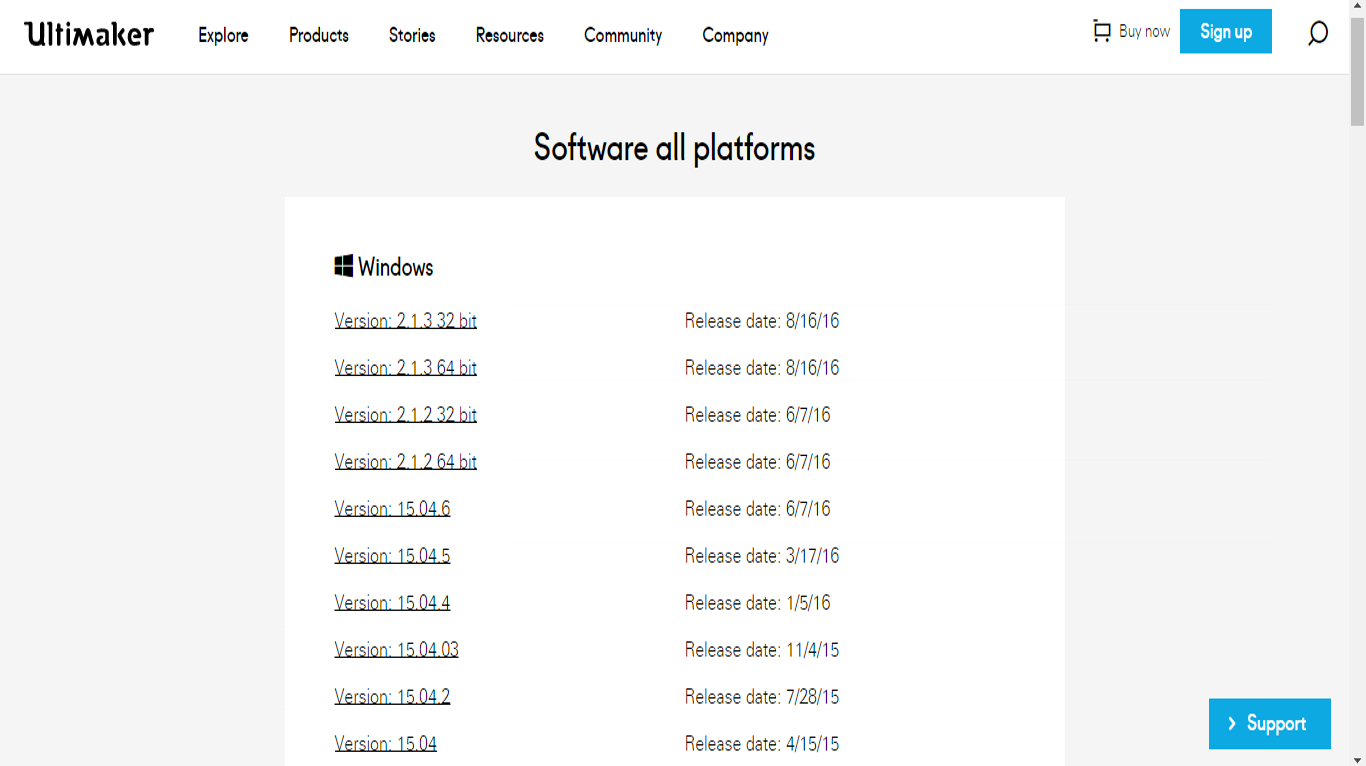This screenshot has height=766, width=1366.
Task: Download Version 2.1.2 64 bit
Action: click(x=405, y=462)
